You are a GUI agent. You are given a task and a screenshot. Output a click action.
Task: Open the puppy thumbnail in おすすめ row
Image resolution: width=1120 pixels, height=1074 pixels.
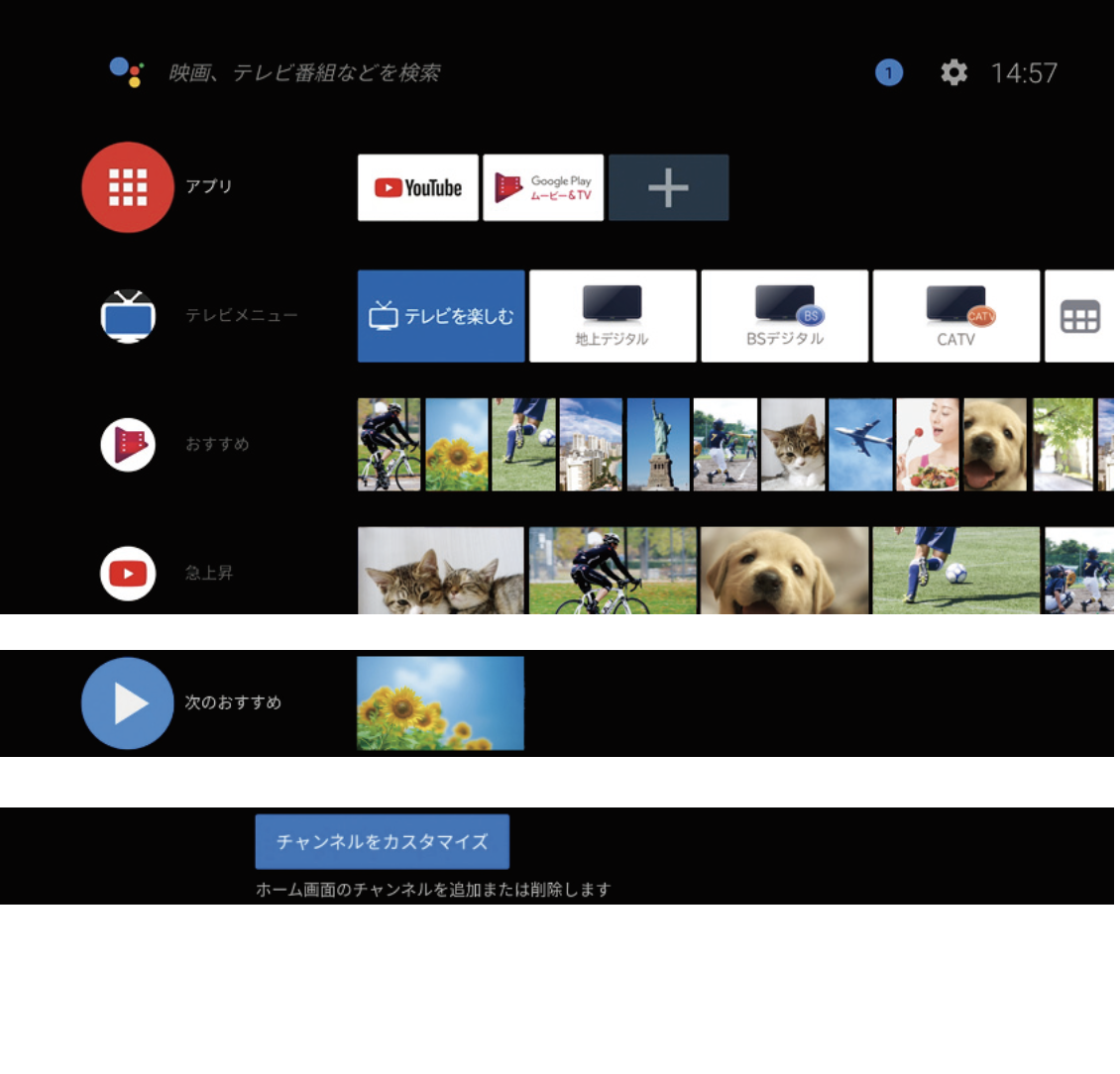[995, 444]
